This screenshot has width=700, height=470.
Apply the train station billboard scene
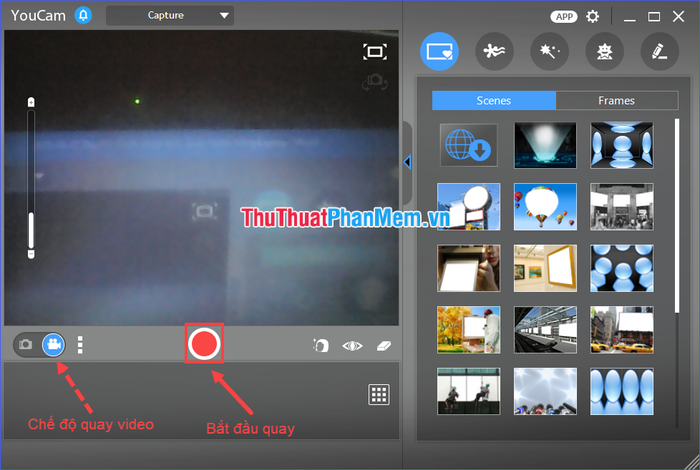point(545,330)
